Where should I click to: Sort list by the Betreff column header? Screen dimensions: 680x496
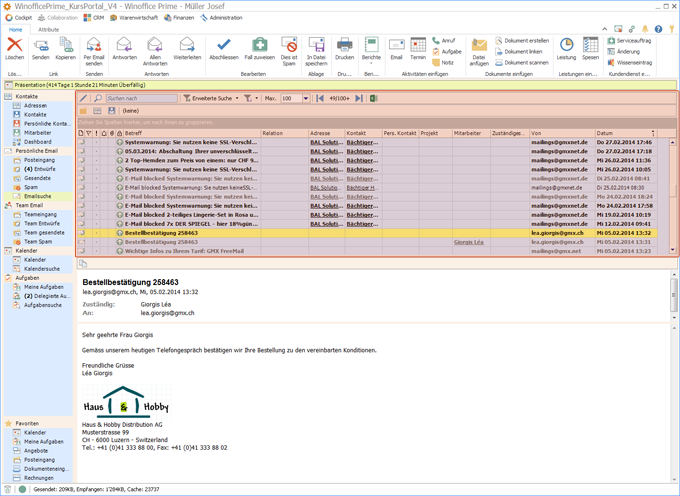pos(192,133)
